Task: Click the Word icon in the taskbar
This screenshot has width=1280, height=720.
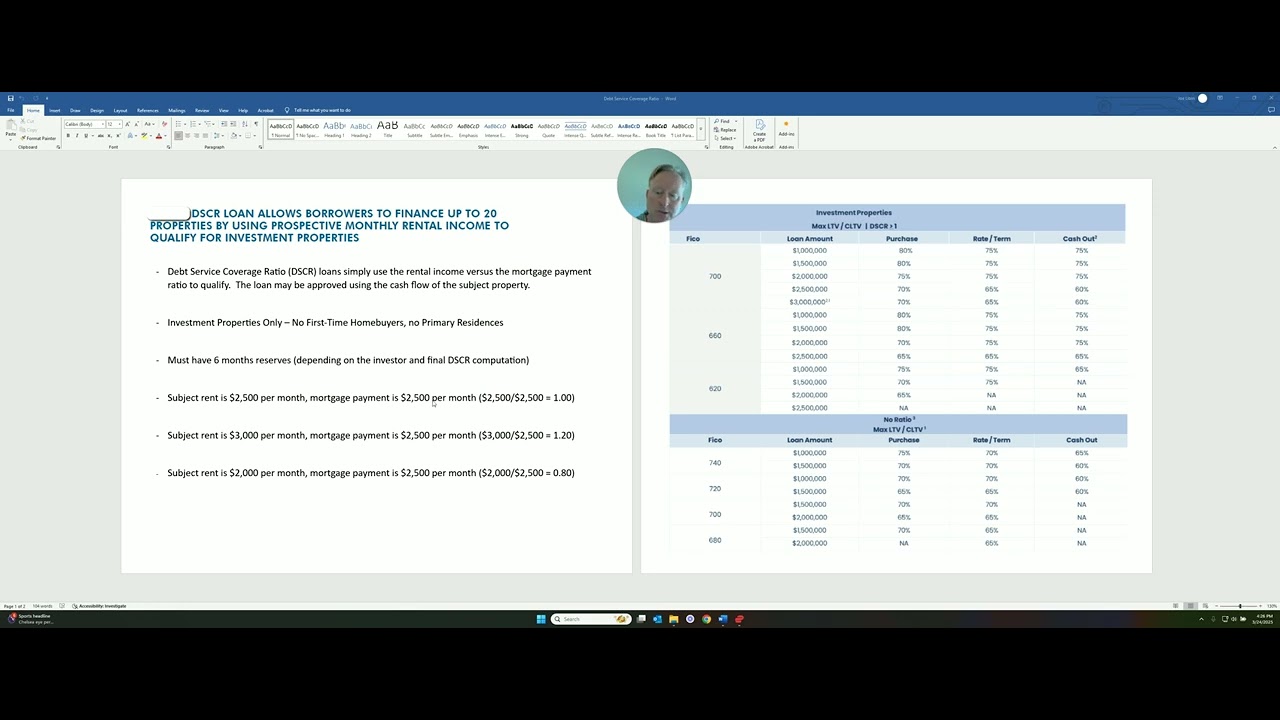Action: click(x=722, y=619)
